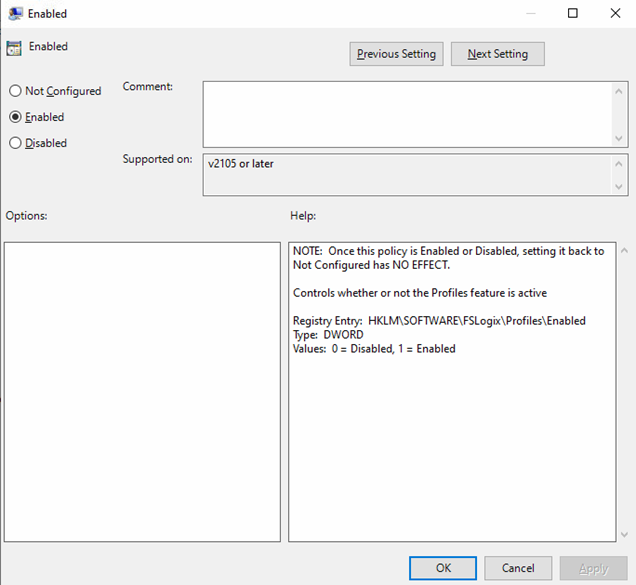Click the Cancel button

(x=518, y=568)
